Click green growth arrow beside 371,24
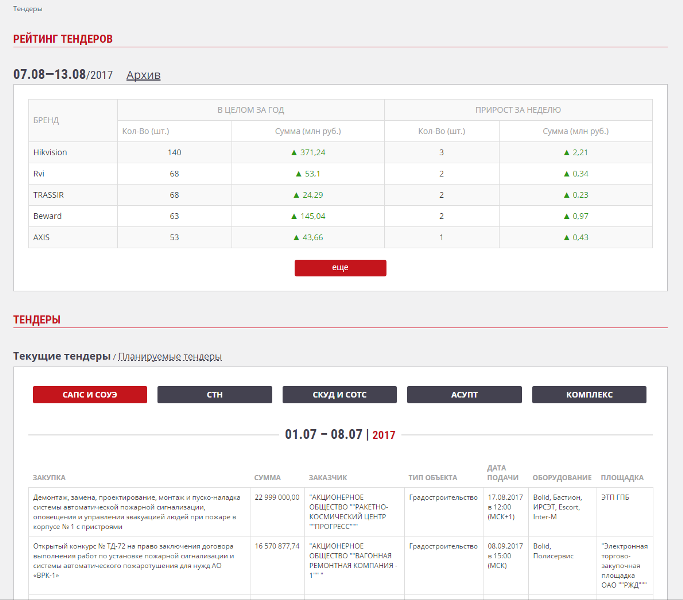The width and height of the screenshot is (683, 600). pyautogui.click(x=295, y=152)
